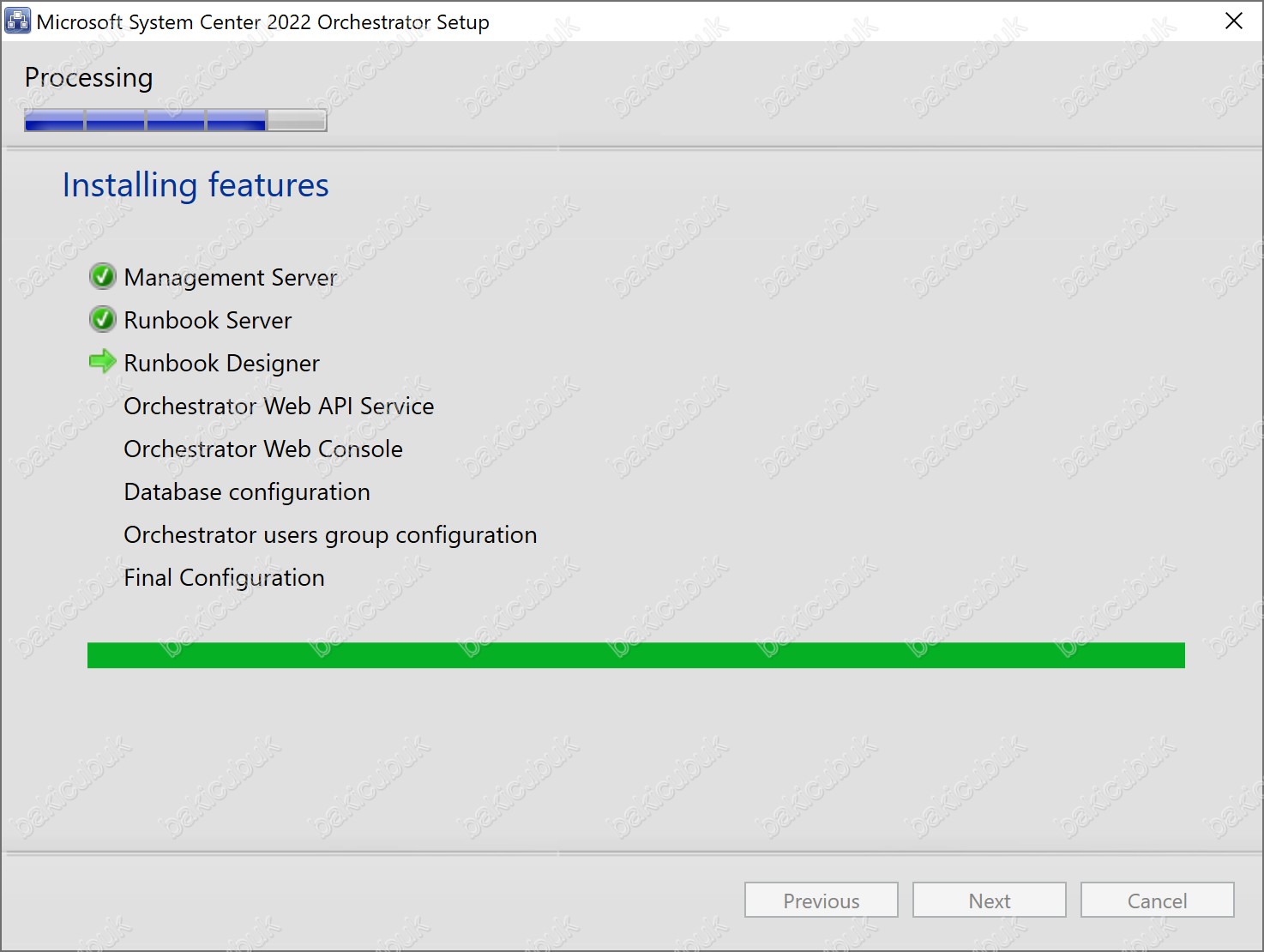Screen dimensions: 1264x952
Task: Select 'Final Configuration' text
Action: (225, 578)
